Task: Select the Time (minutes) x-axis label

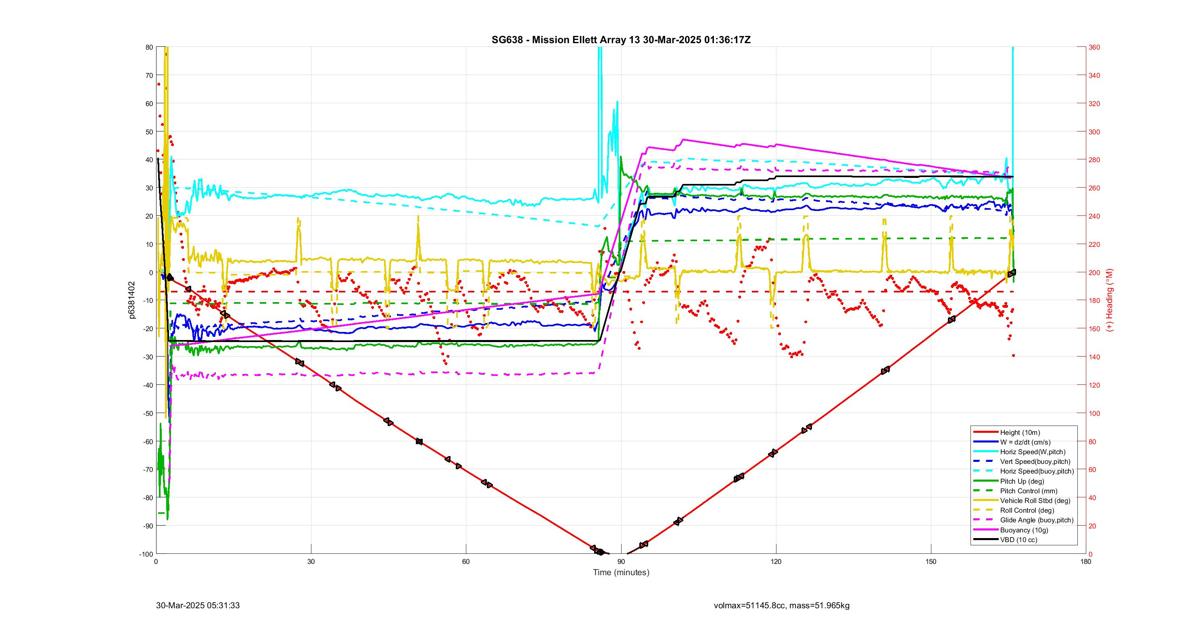Action: pyautogui.click(x=621, y=572)
